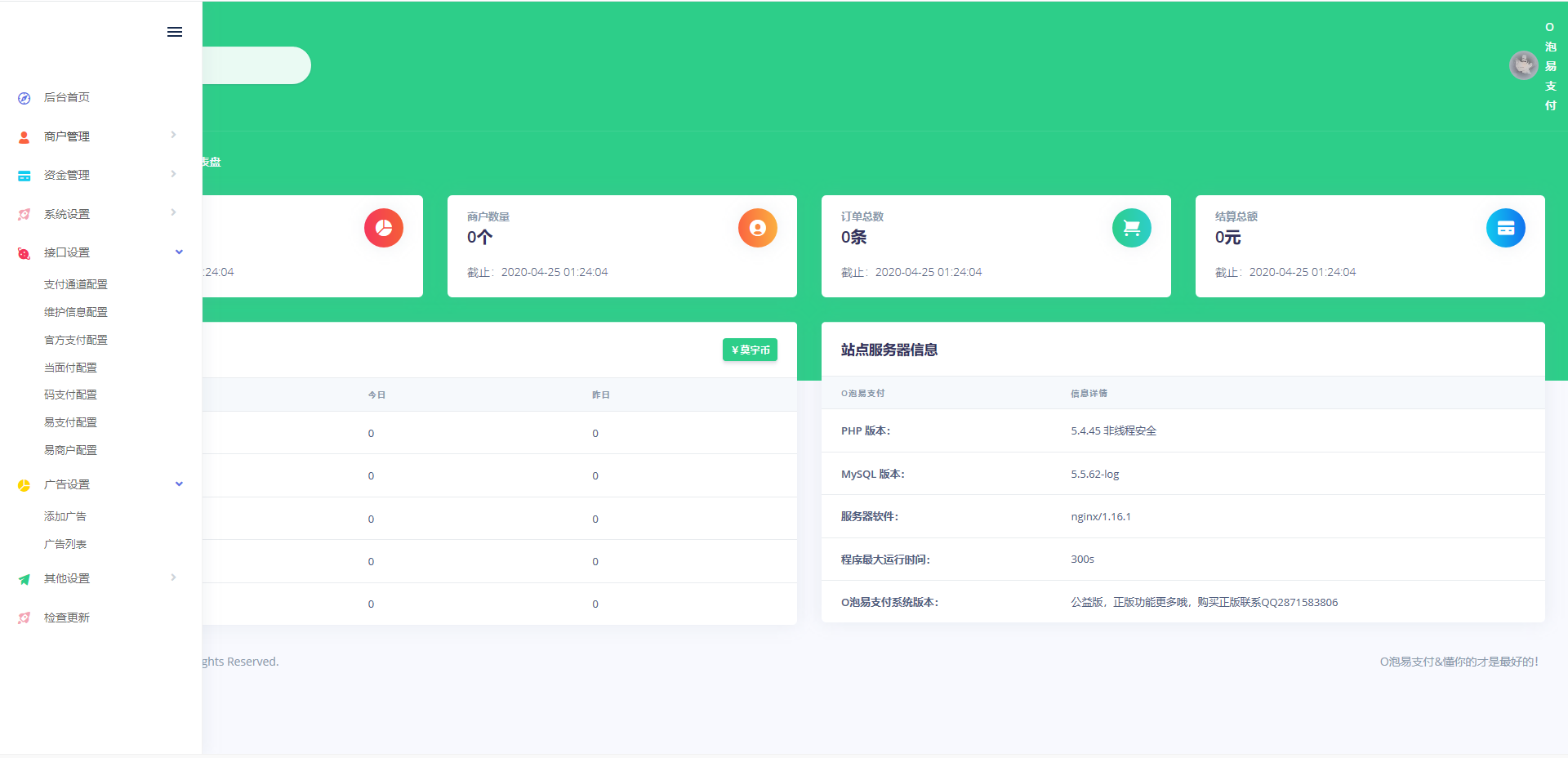Image resolution: width=1568 pixels, height=758 pixels.
Task: Expand the 商户管理 chevron
Action: pyautogui.click(x=173, y=135)
